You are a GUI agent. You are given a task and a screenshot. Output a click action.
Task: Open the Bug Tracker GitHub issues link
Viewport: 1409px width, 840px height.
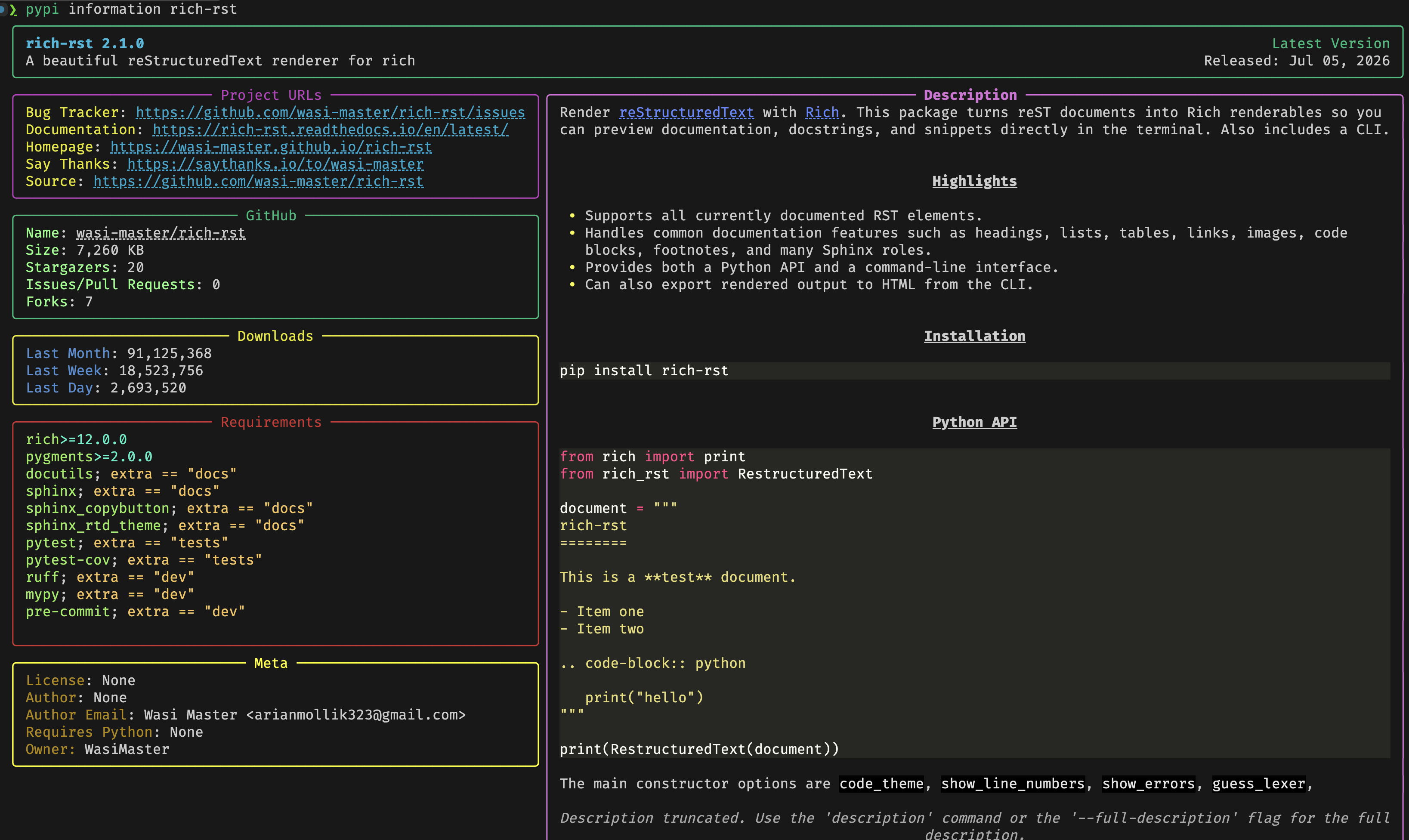[330, 113]
